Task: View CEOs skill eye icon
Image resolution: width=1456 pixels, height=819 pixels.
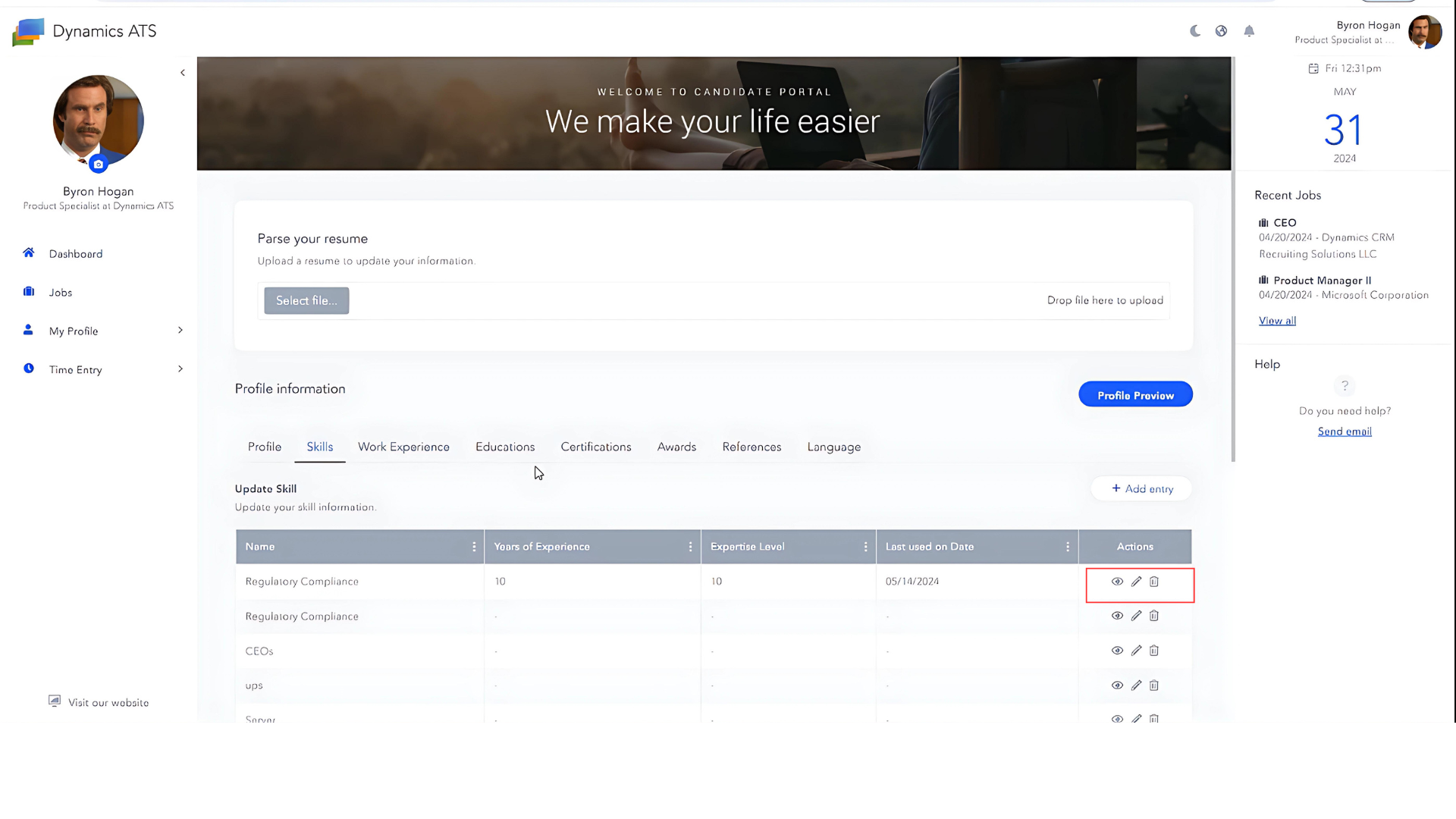Action: [1117, 651]
